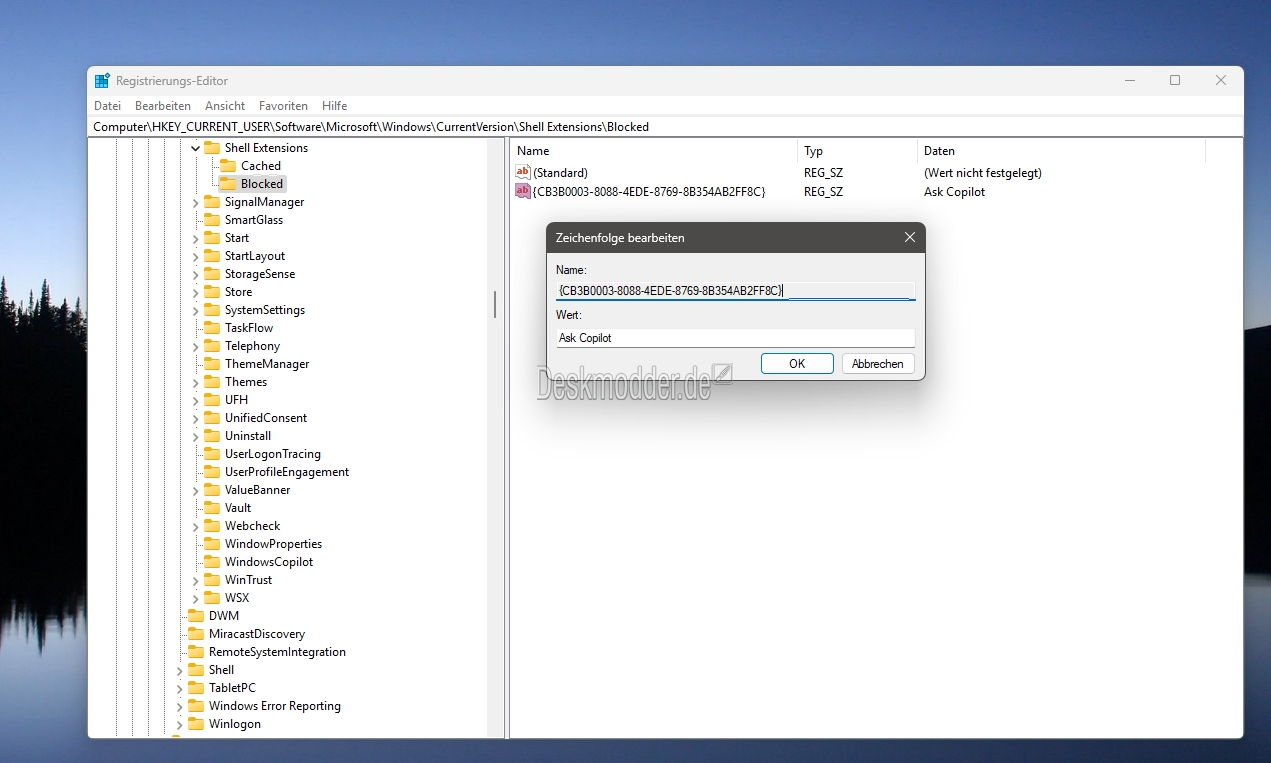Confirm the dialog with OK
The image size is (1271, 763).
pos(797,364)
